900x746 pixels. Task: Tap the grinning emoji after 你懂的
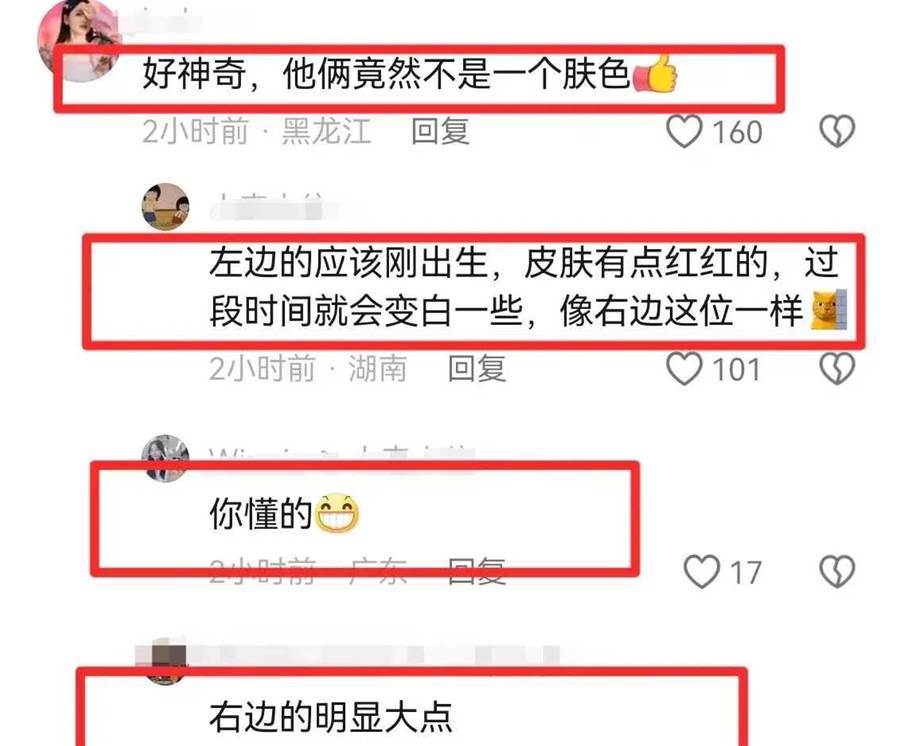pos(338,514)
